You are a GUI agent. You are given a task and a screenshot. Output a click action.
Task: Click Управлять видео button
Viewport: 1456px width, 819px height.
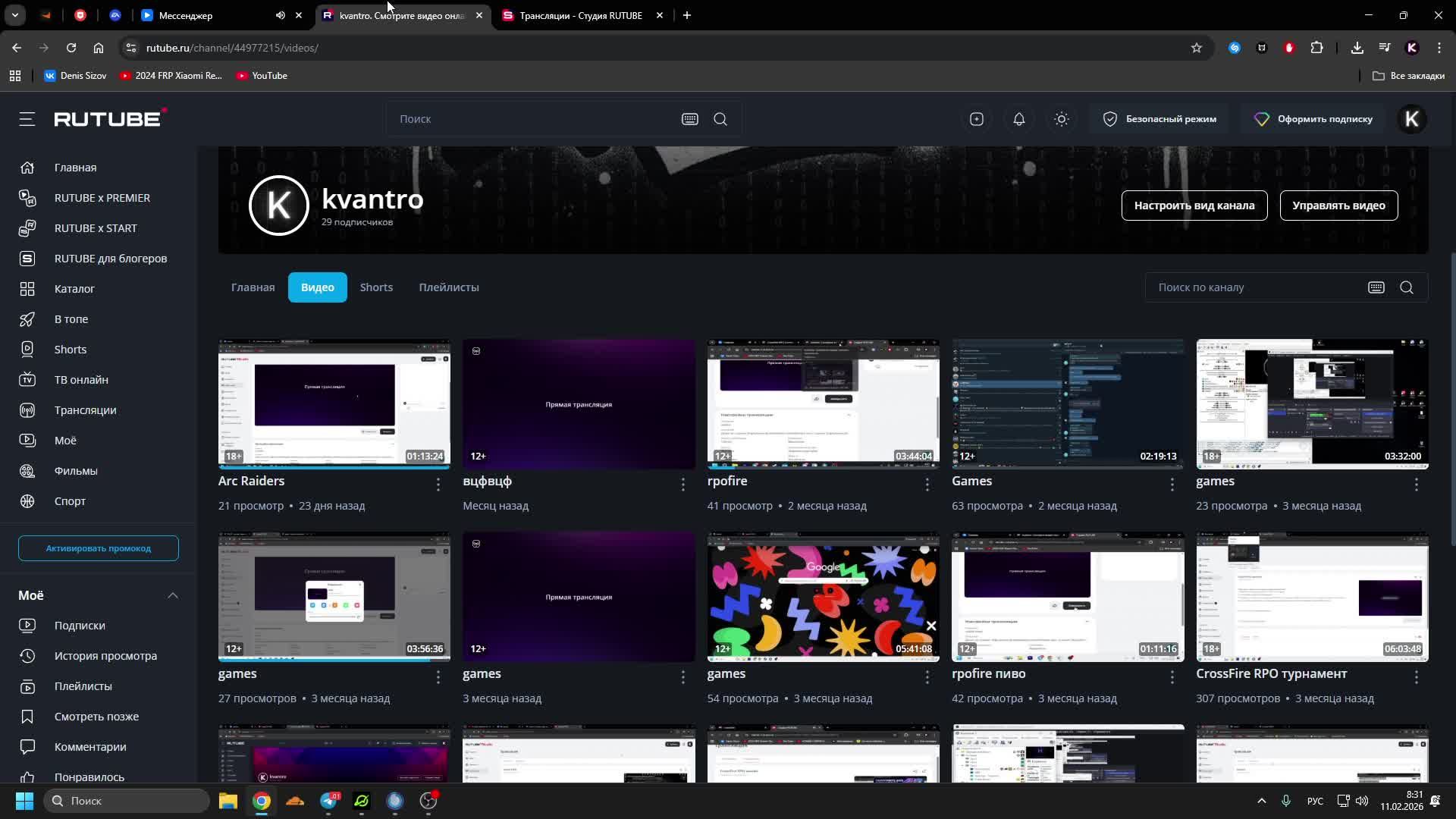point(1338,206)
